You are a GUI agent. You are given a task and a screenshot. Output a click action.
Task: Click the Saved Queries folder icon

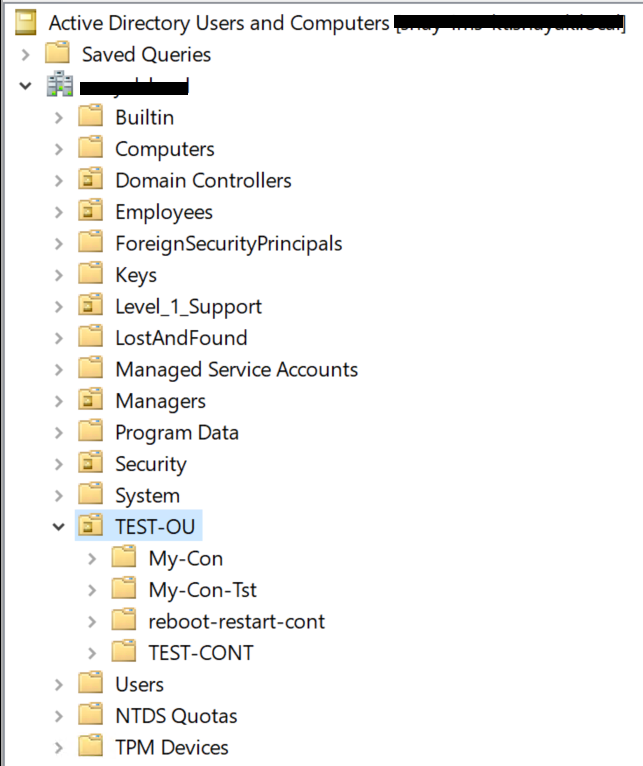pos(58,54)
